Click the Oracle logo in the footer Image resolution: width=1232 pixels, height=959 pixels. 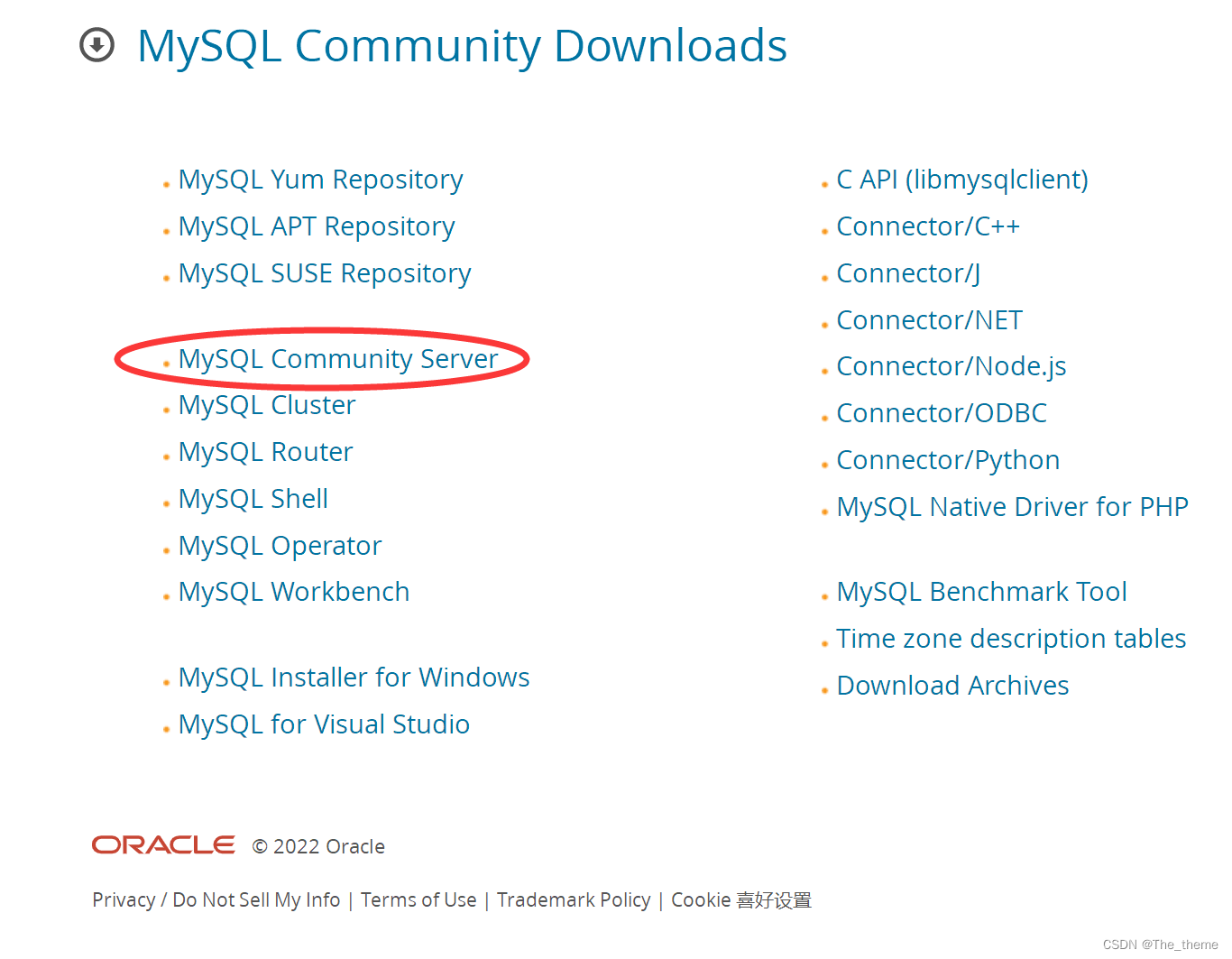click(x=163, y=845)
